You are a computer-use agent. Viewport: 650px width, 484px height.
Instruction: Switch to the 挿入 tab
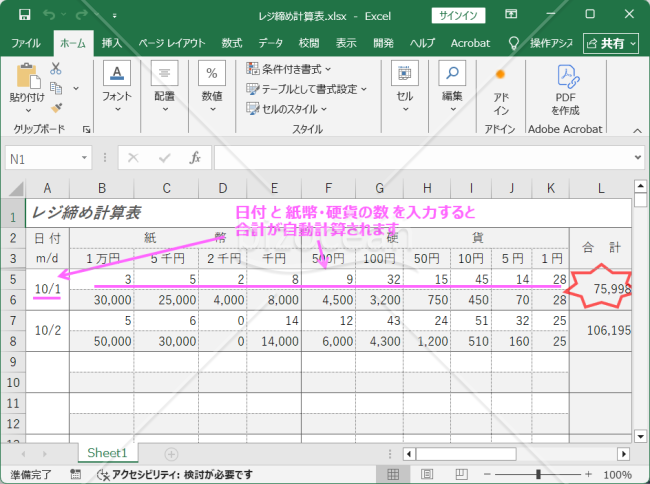[x=112, y=43]
